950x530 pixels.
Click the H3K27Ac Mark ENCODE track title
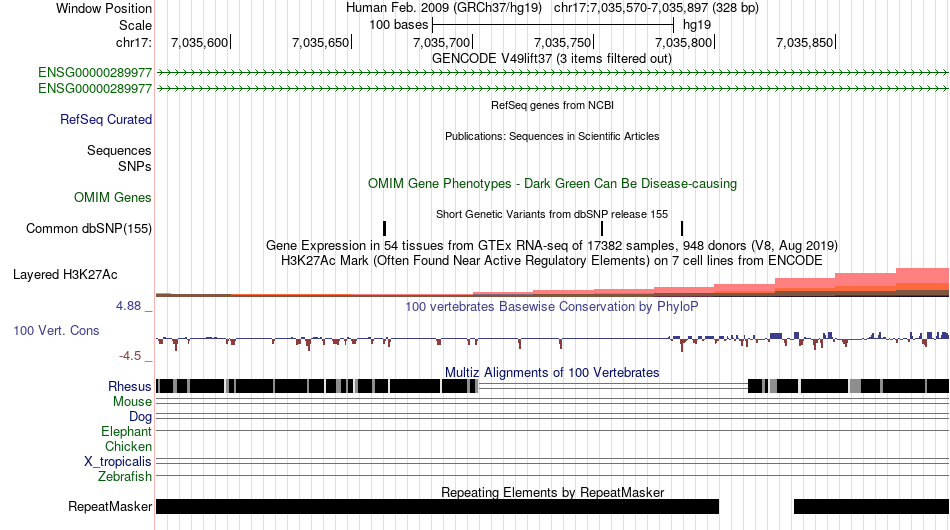[552, 260]
